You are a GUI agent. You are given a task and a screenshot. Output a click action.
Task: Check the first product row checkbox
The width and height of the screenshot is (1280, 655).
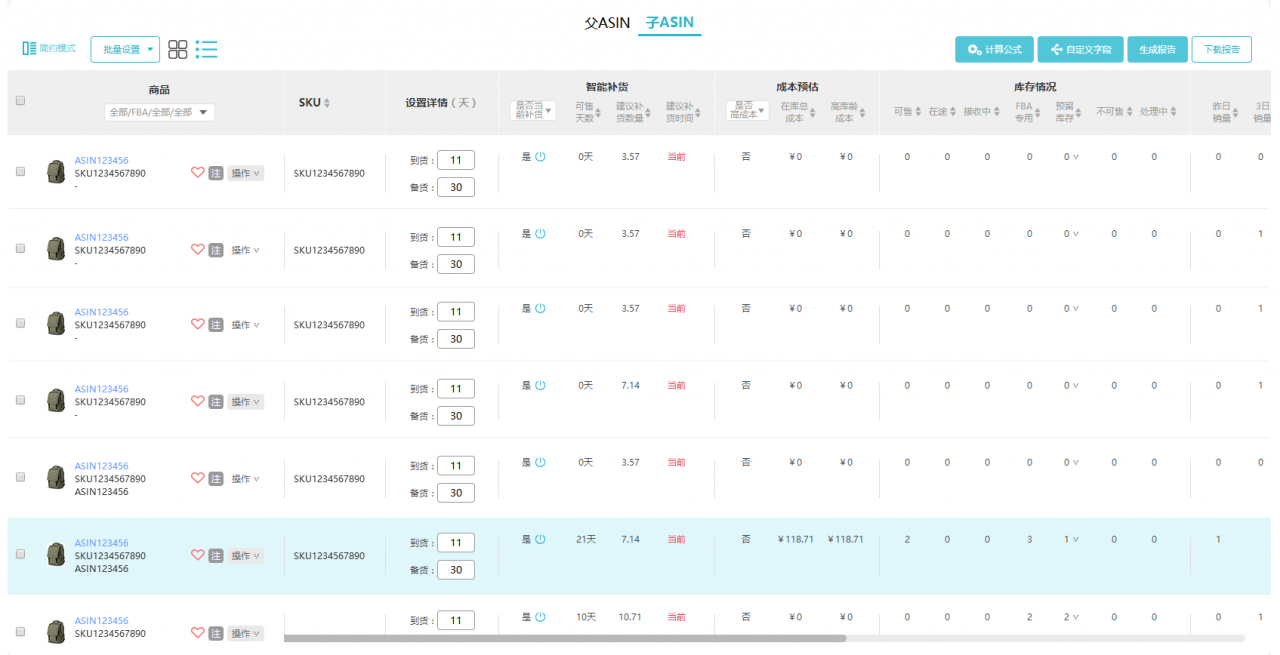[20, 172]
